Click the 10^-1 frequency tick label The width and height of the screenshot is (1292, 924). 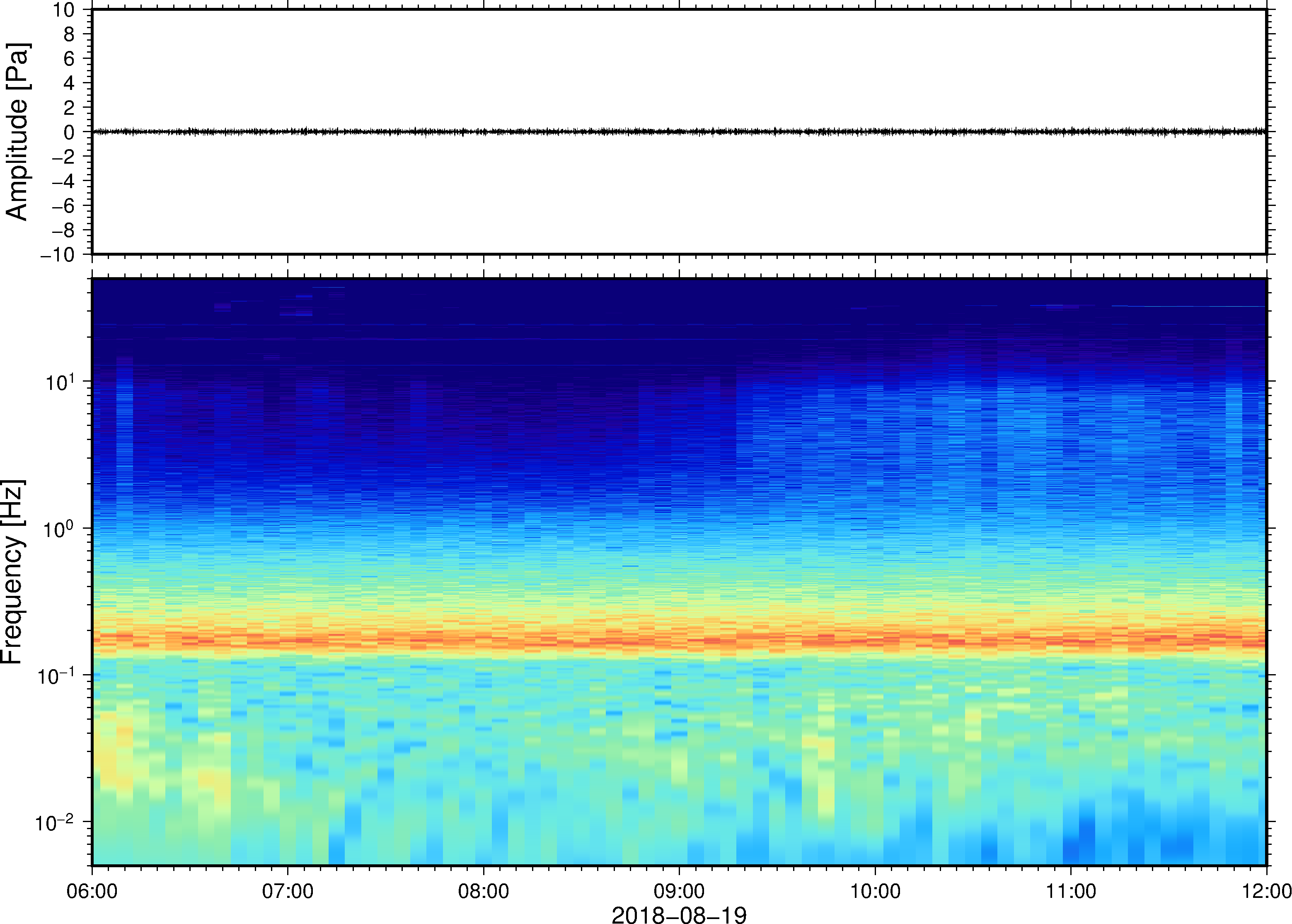tap(56, 675)
